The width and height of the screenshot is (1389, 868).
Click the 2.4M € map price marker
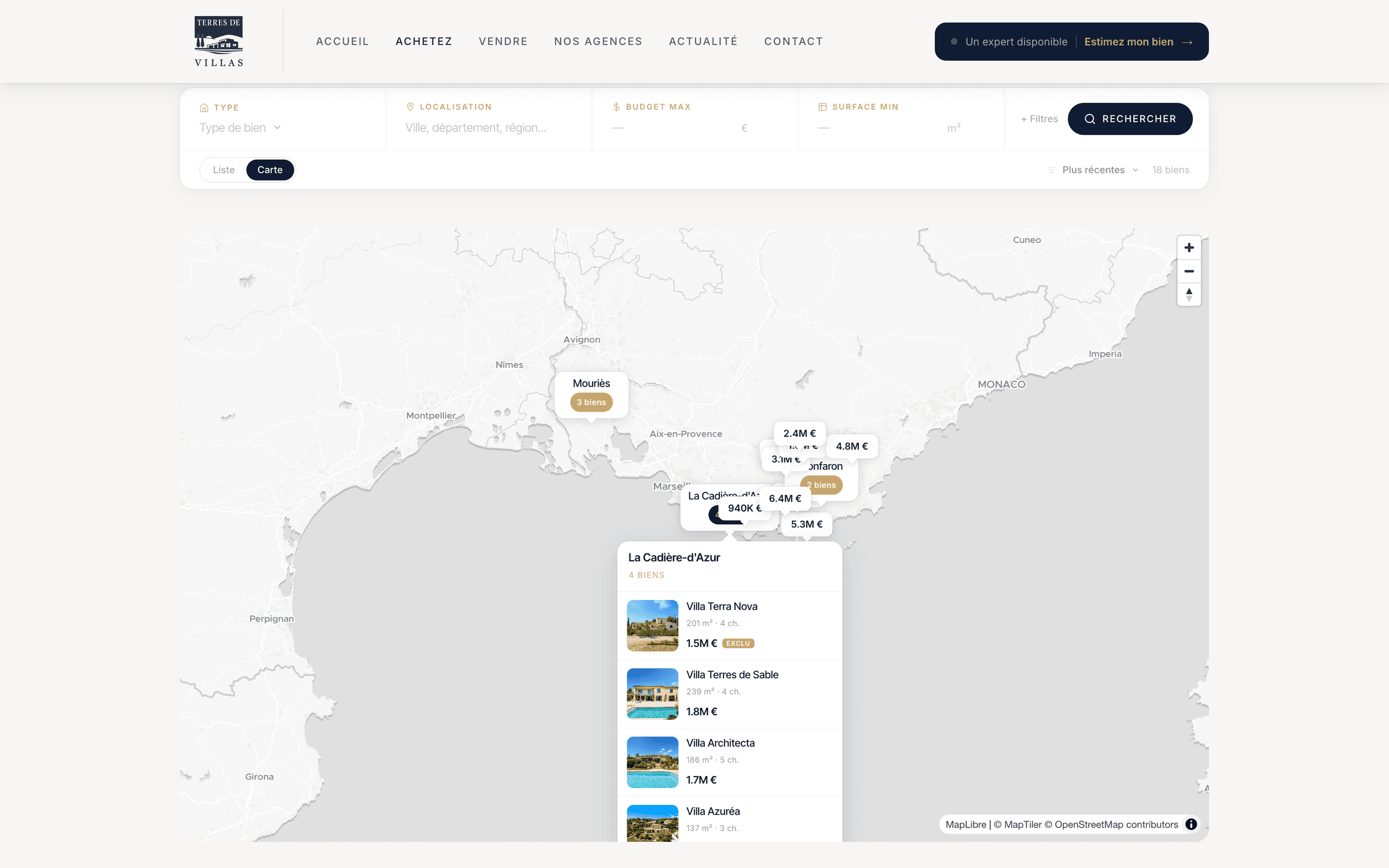coord(799,433)
